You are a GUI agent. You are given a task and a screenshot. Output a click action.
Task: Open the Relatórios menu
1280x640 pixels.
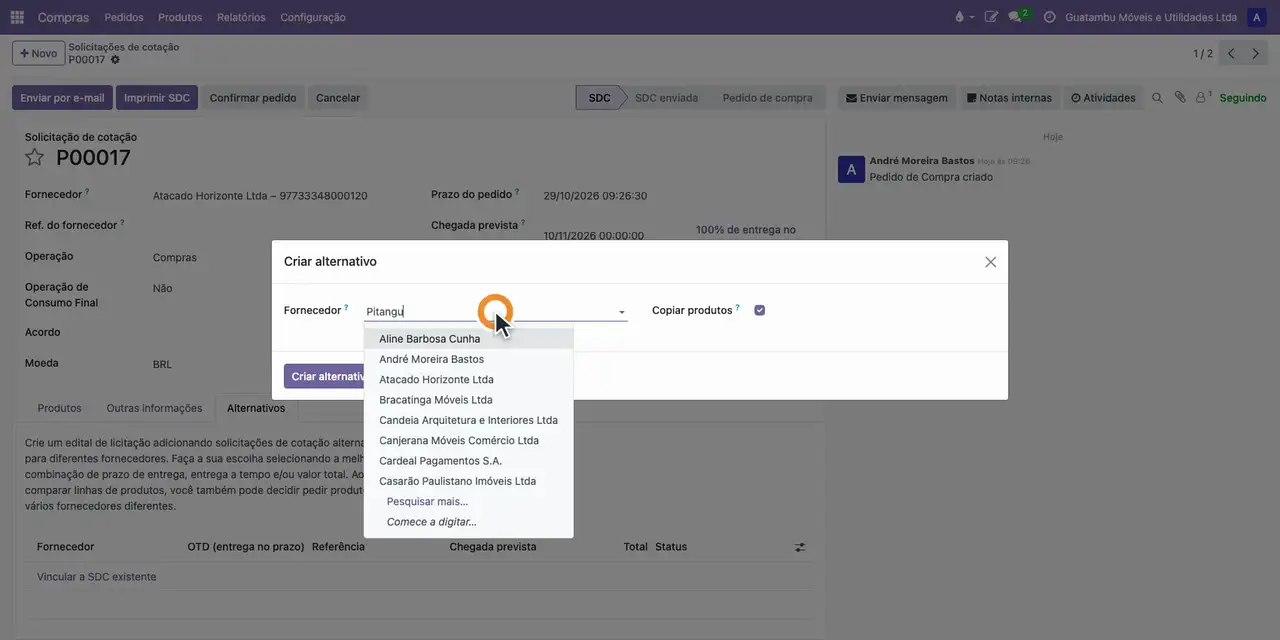241,17
